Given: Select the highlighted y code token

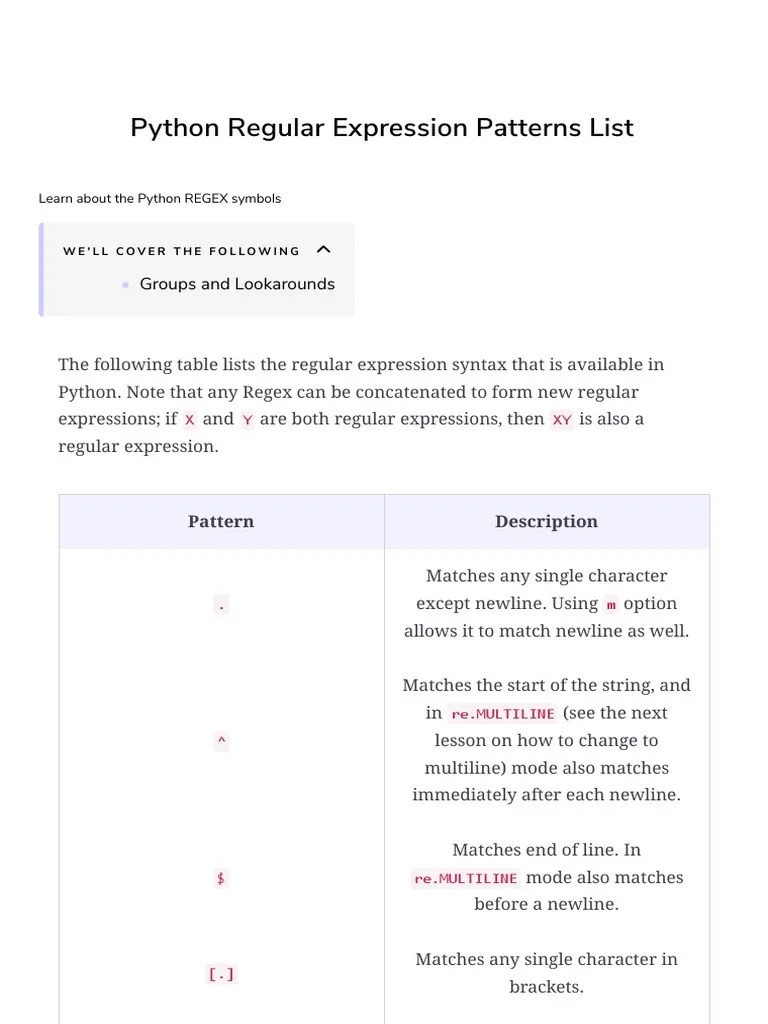Looking at the screenshot, I should click(247, 420).
